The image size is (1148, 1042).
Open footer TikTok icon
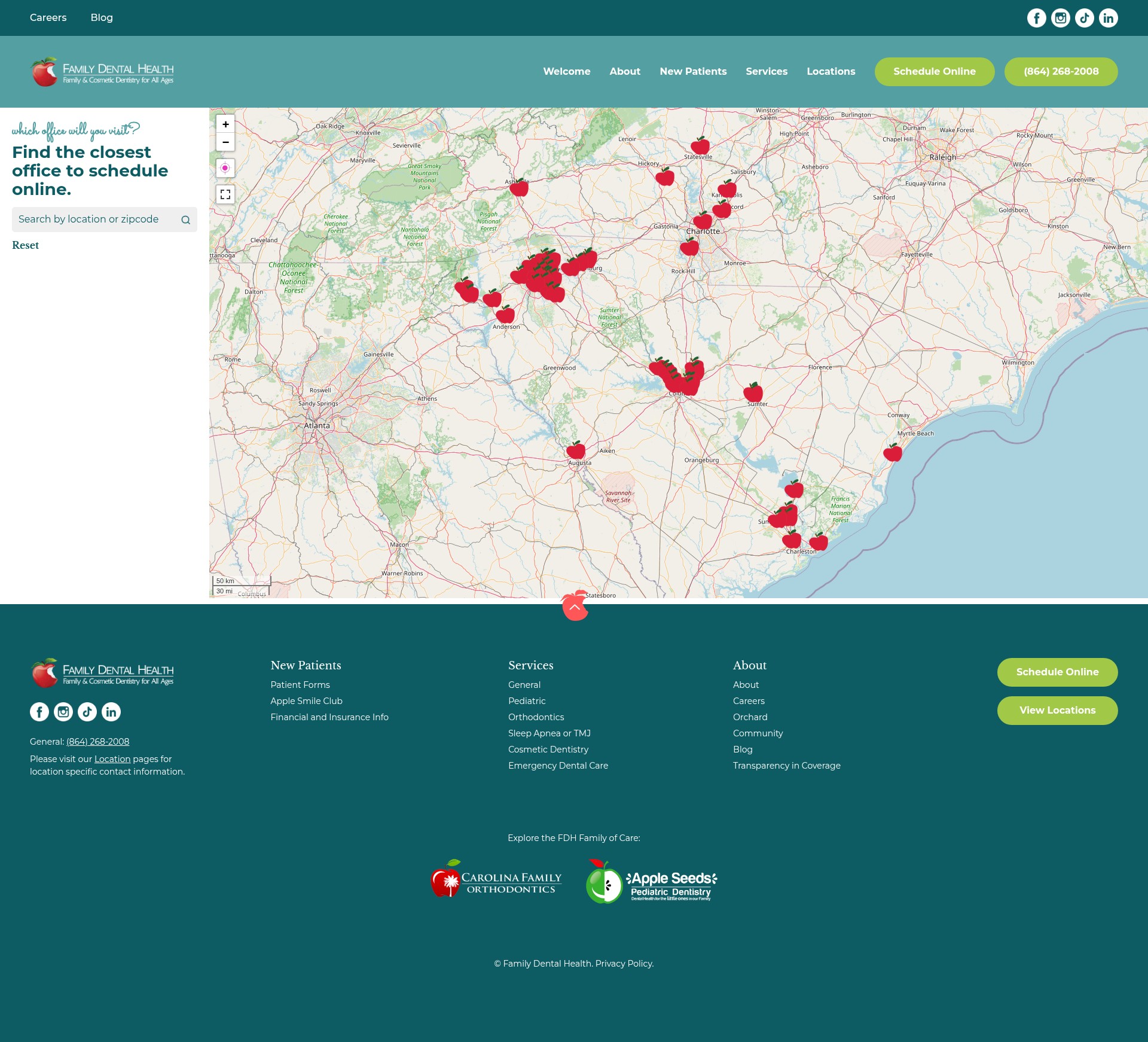(x=87, y=712)
